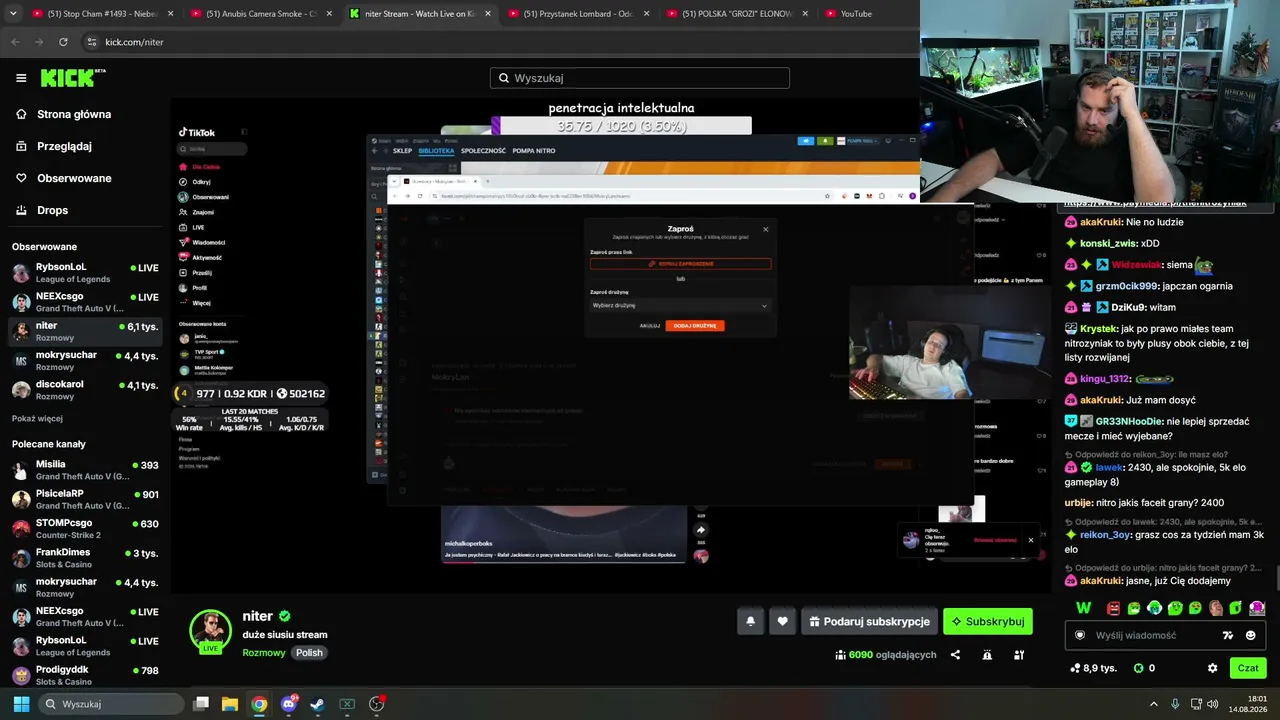This screenshot has width=1280, height=720.
Task: Open STOMPcsgo recommended channel
Action: 85,528
